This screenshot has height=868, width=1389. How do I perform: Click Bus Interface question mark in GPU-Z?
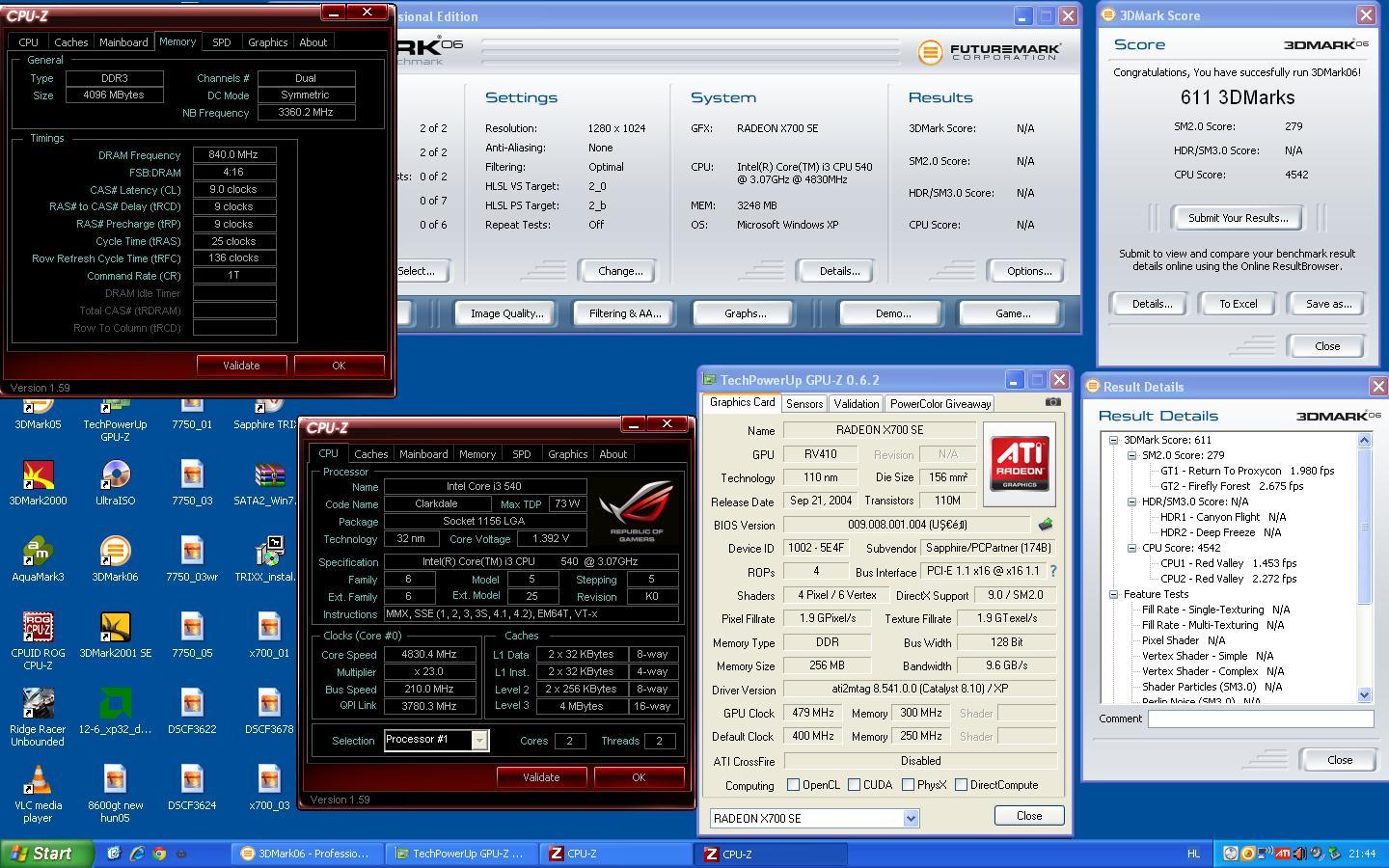point(1053,571)
